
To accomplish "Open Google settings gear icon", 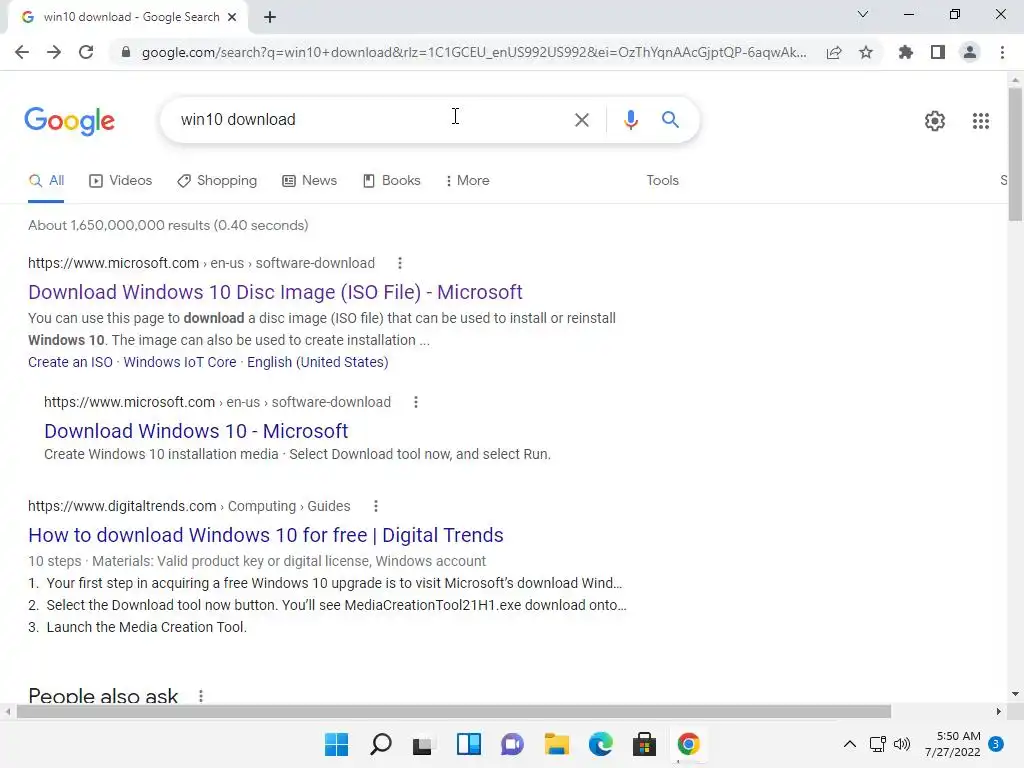I will click(935, 121).
